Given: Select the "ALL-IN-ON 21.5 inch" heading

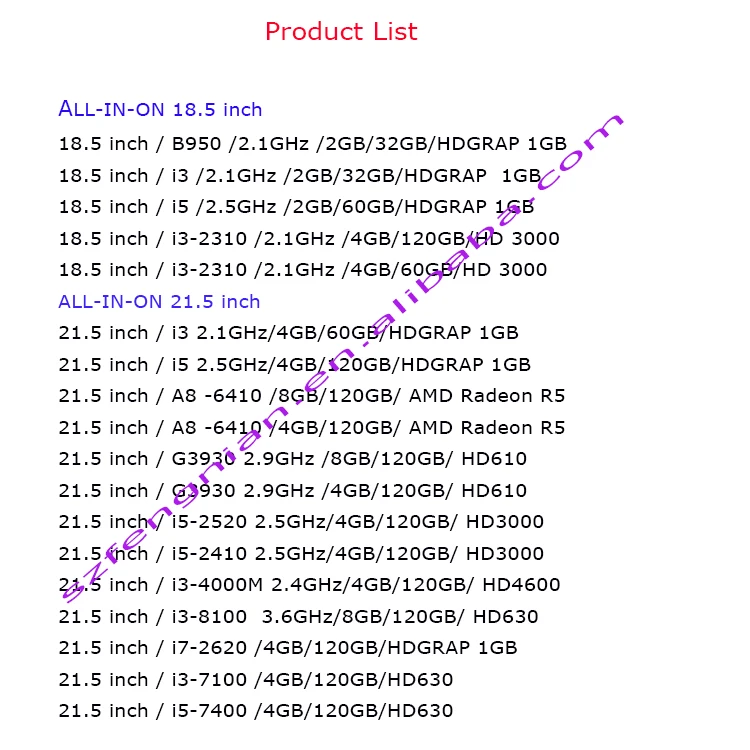Looking at the screenshot, I should coord(159,301).
